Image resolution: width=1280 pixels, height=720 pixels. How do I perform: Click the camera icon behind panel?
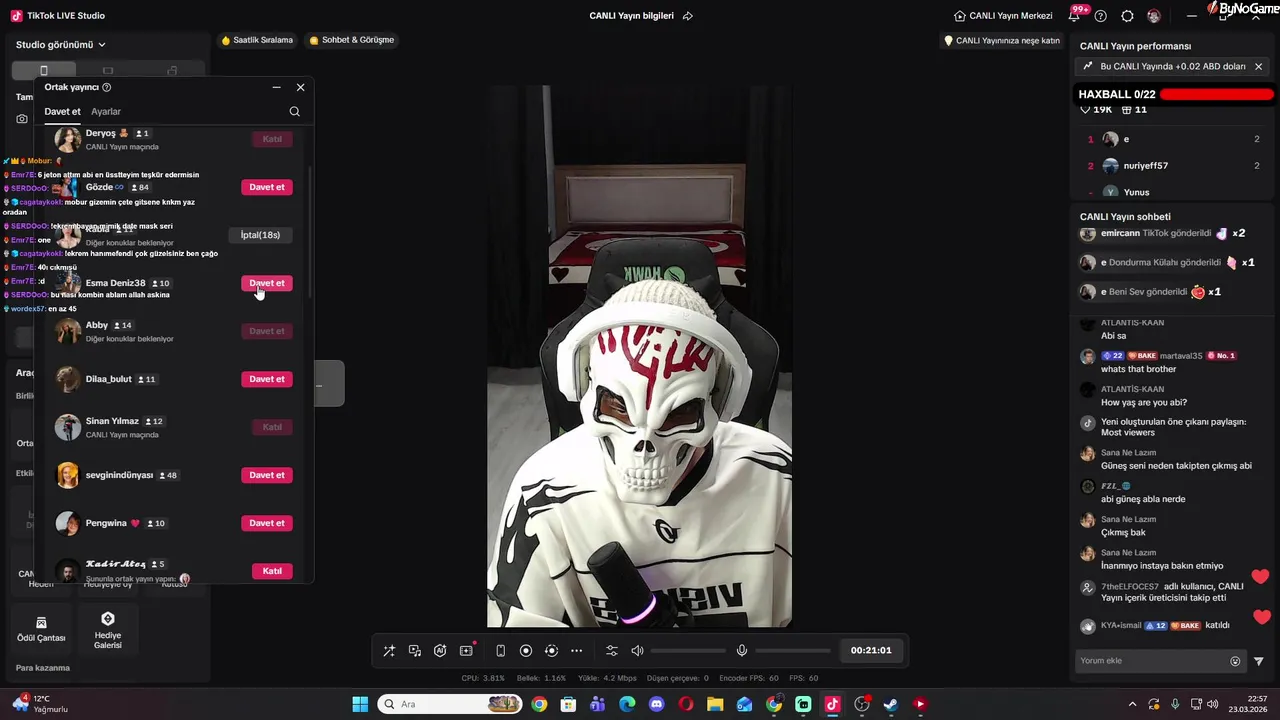pyautogui.click(x=22, y=119)
